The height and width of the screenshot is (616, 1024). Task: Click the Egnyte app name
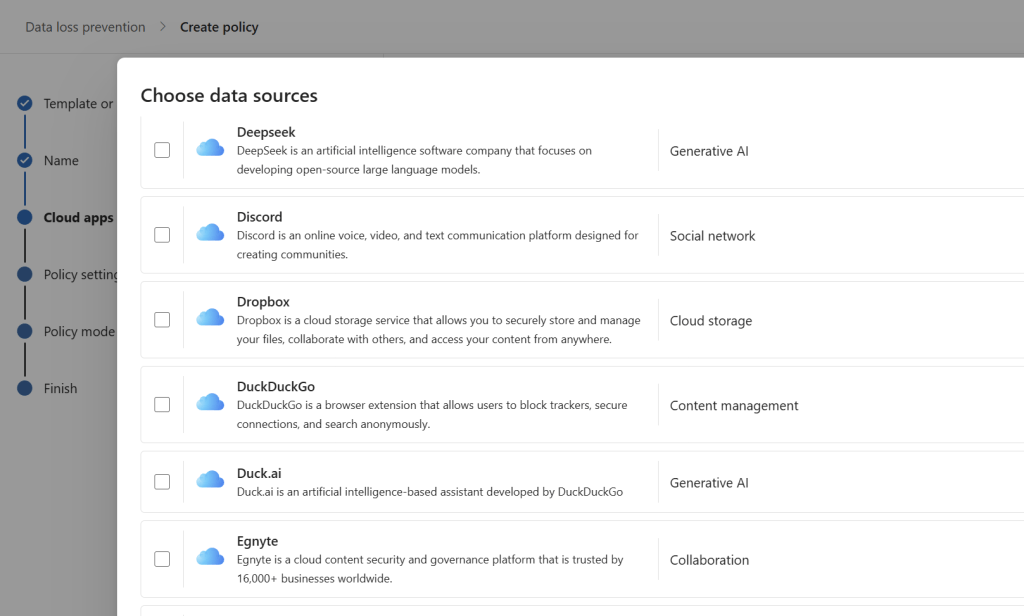click(x=257, y=541)
